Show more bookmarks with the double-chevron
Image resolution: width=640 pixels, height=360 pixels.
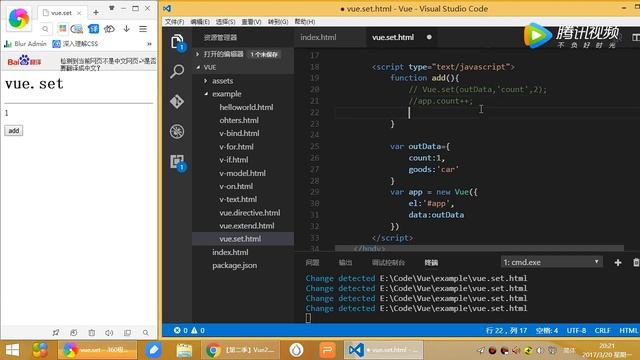149,44
